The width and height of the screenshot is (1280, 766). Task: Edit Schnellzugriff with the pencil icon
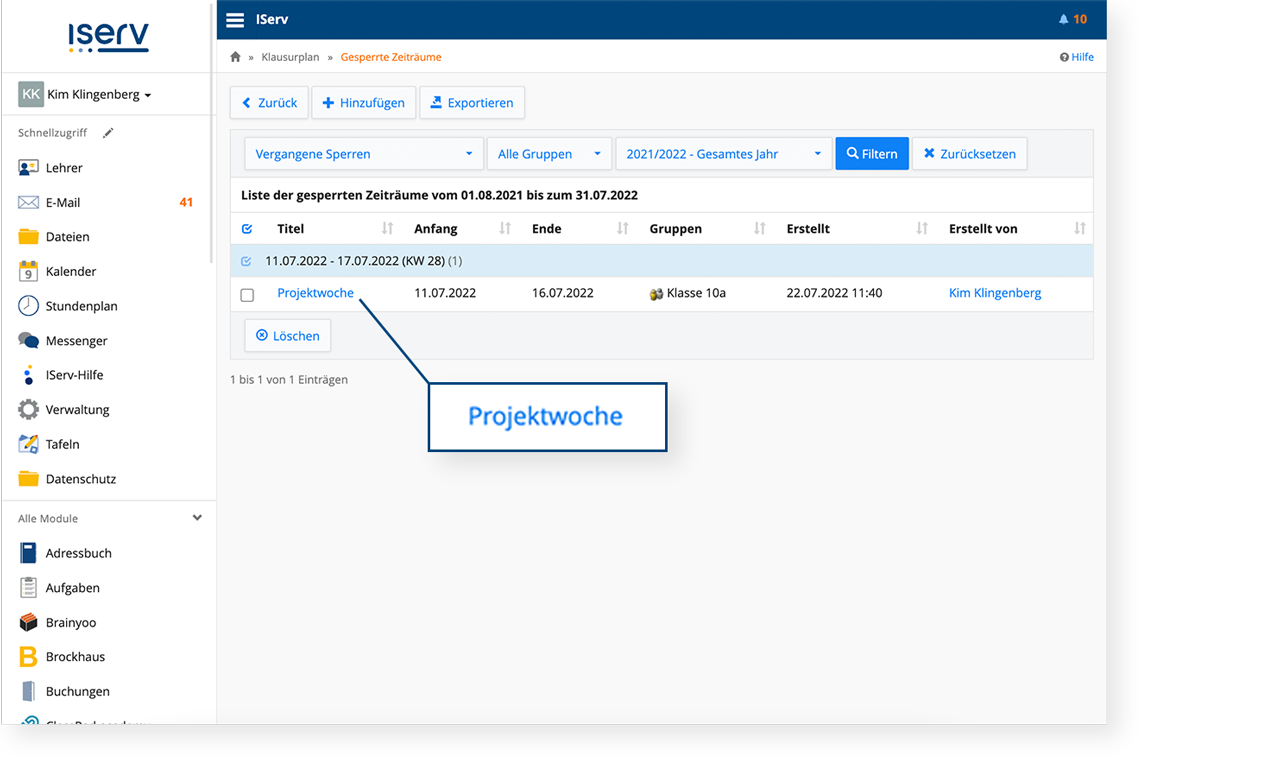pos(108,133)
